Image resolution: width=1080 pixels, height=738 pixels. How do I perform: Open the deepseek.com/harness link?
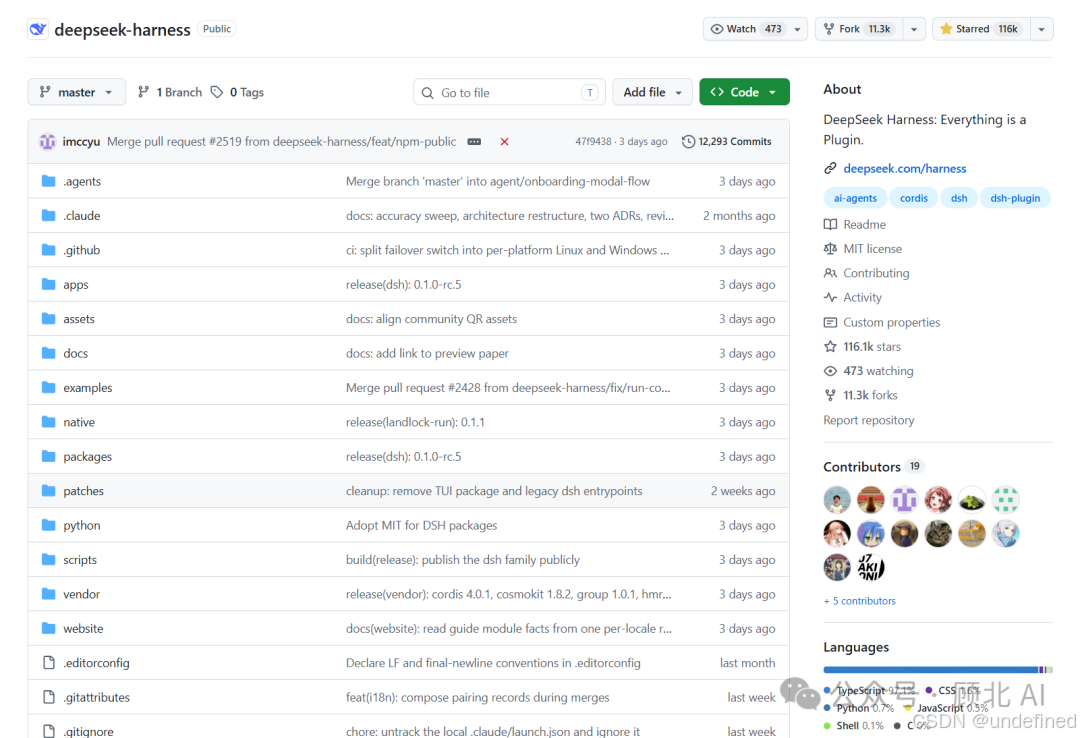(x=904, y=169)
